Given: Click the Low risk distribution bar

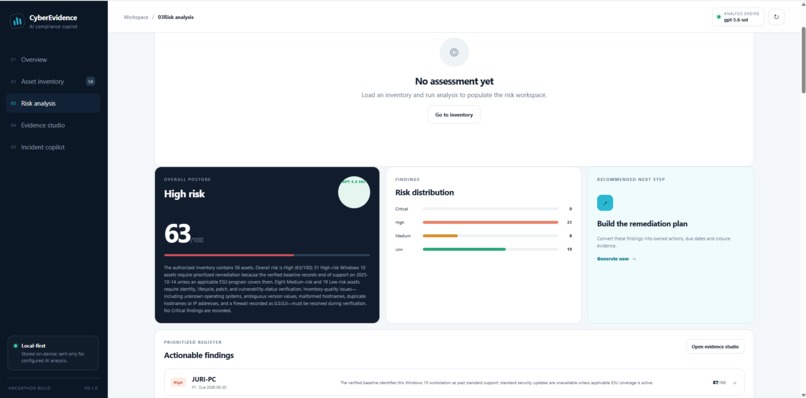Looking at the screenshot, I should 490,249.
